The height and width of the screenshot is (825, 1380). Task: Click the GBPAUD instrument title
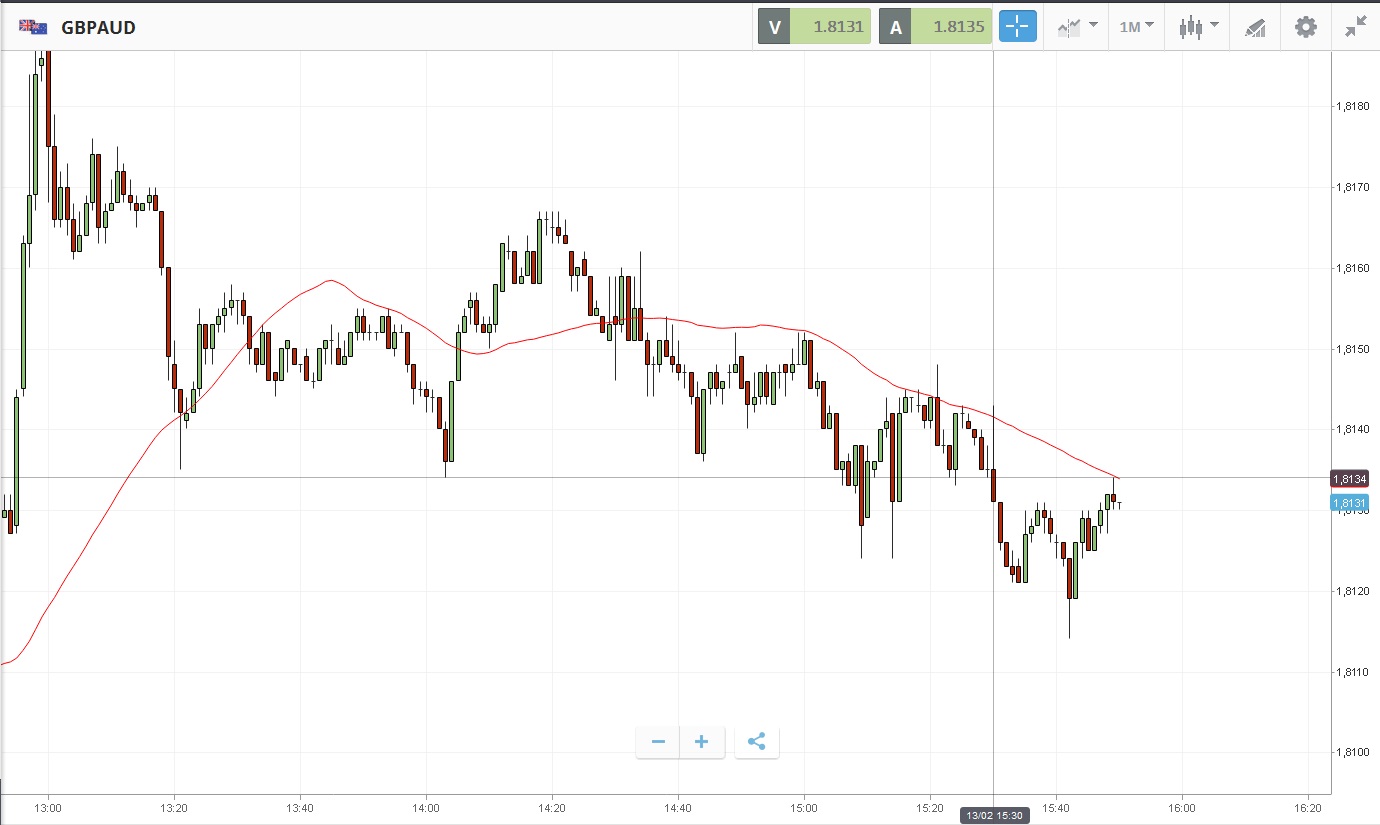click(x=98, y=27)
